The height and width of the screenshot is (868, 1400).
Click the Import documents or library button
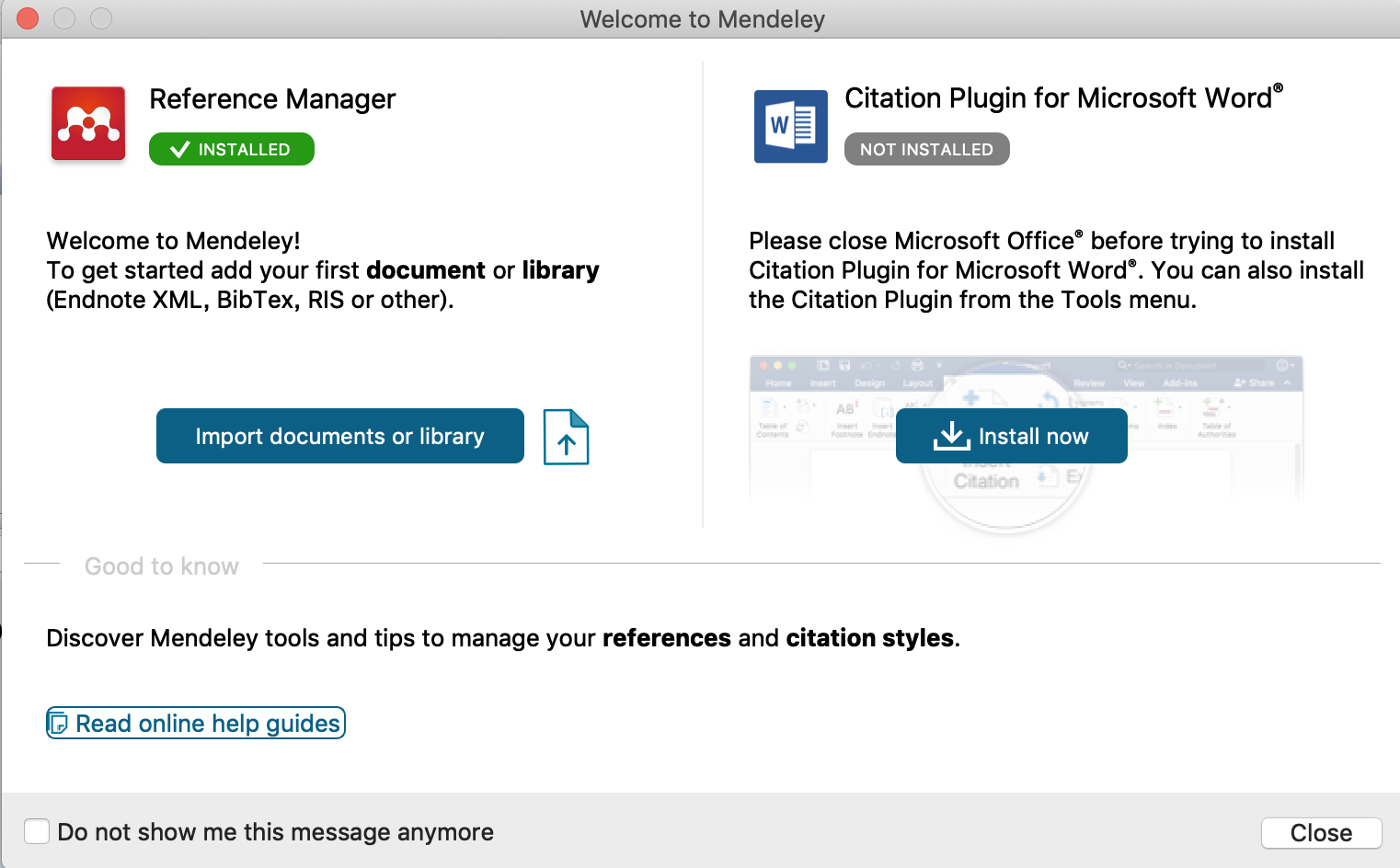[x=340, y=436]
